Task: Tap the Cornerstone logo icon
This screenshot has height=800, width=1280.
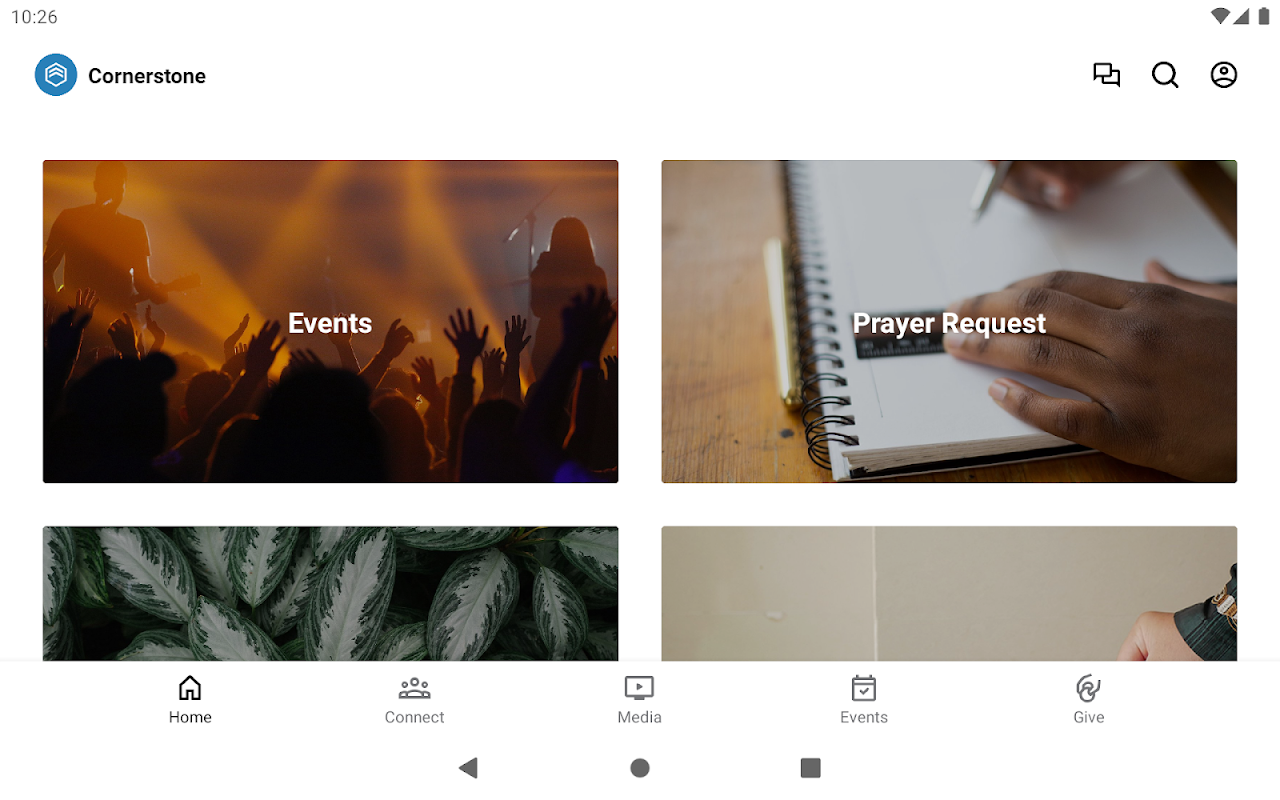Action: pos(56,75)
